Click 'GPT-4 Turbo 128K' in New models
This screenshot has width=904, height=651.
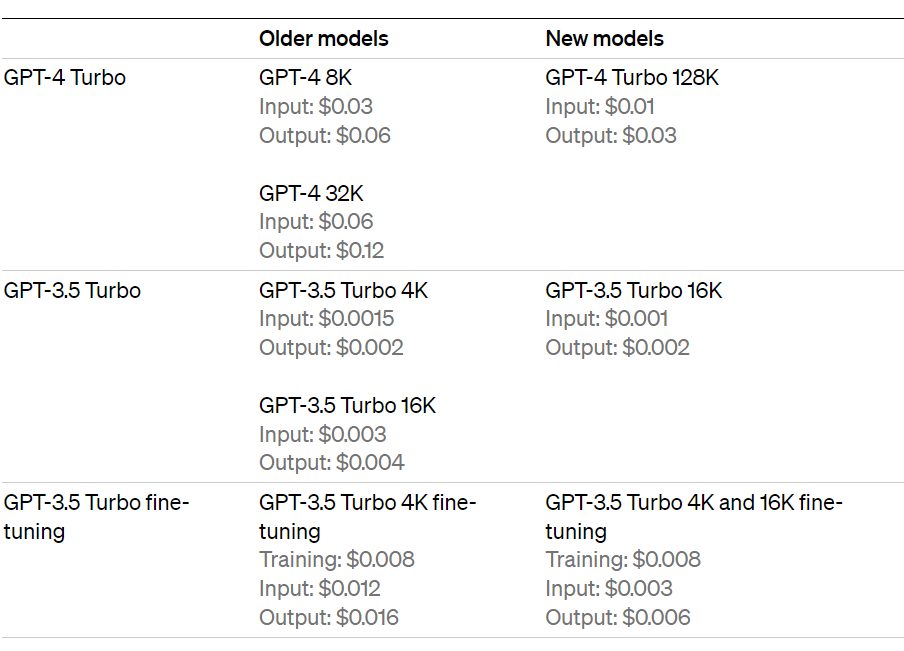pos(632,78)
